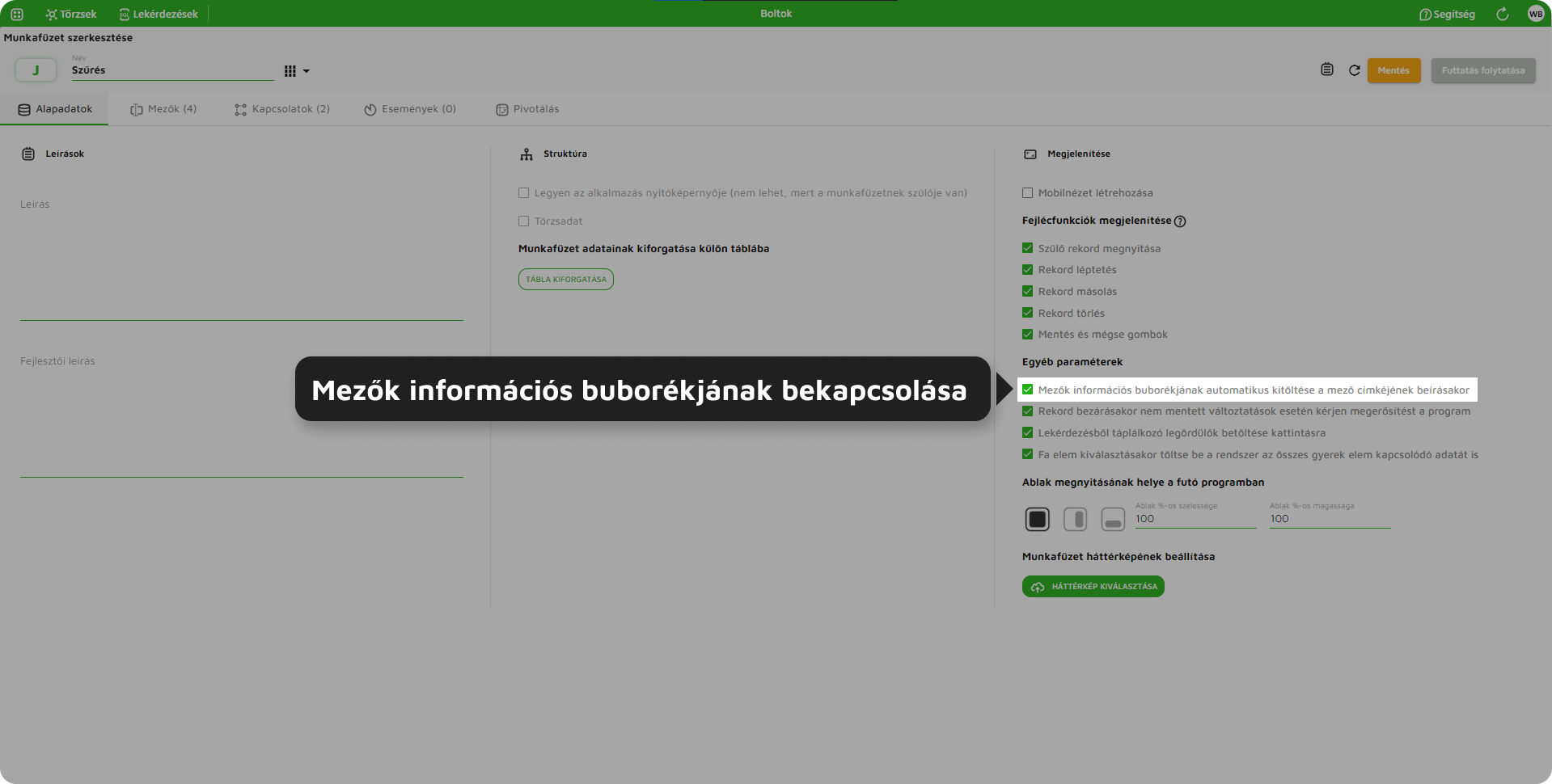
Task: Open the WB user avatar
Action: coord(1536,14)
